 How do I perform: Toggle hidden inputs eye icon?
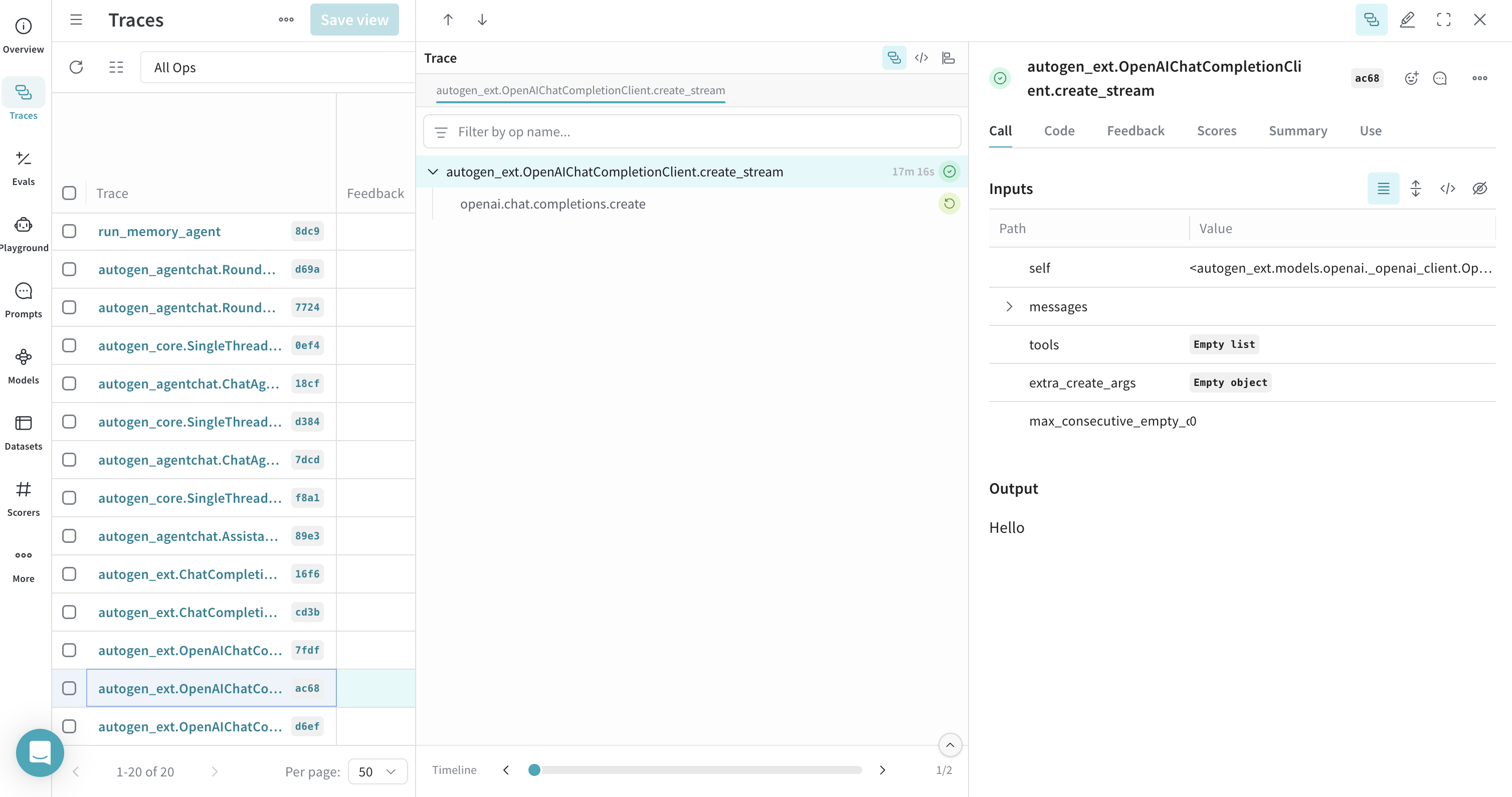tap(1479, 188)
